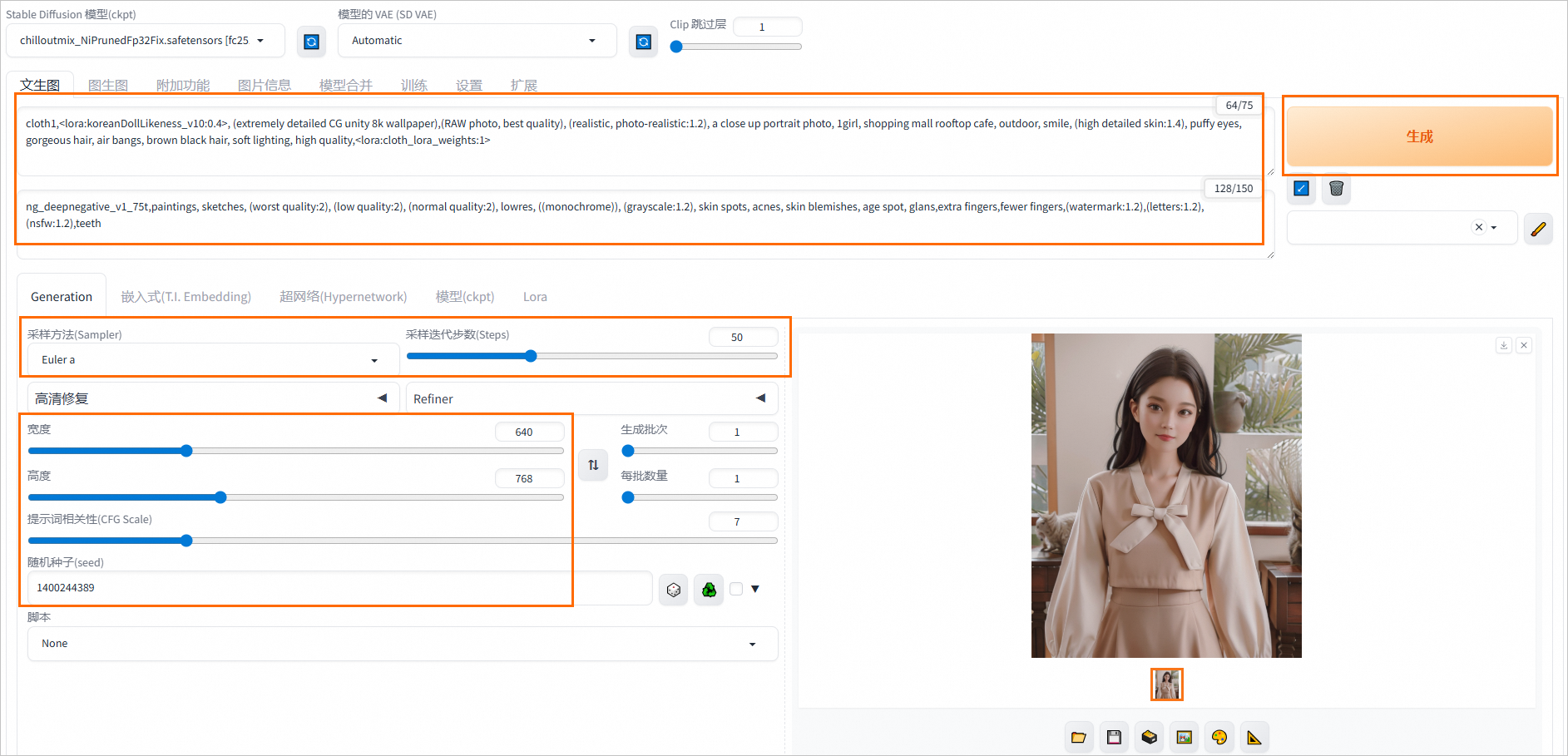Adjust the sampling Steps slider
This screenshot has width=1568, height=756.
[591, 356]
